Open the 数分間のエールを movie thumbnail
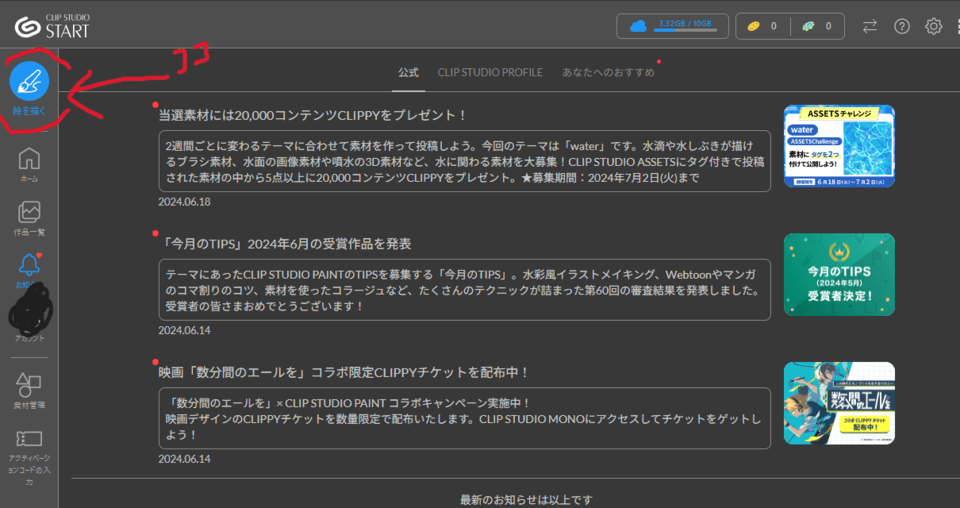 (839, 403)
